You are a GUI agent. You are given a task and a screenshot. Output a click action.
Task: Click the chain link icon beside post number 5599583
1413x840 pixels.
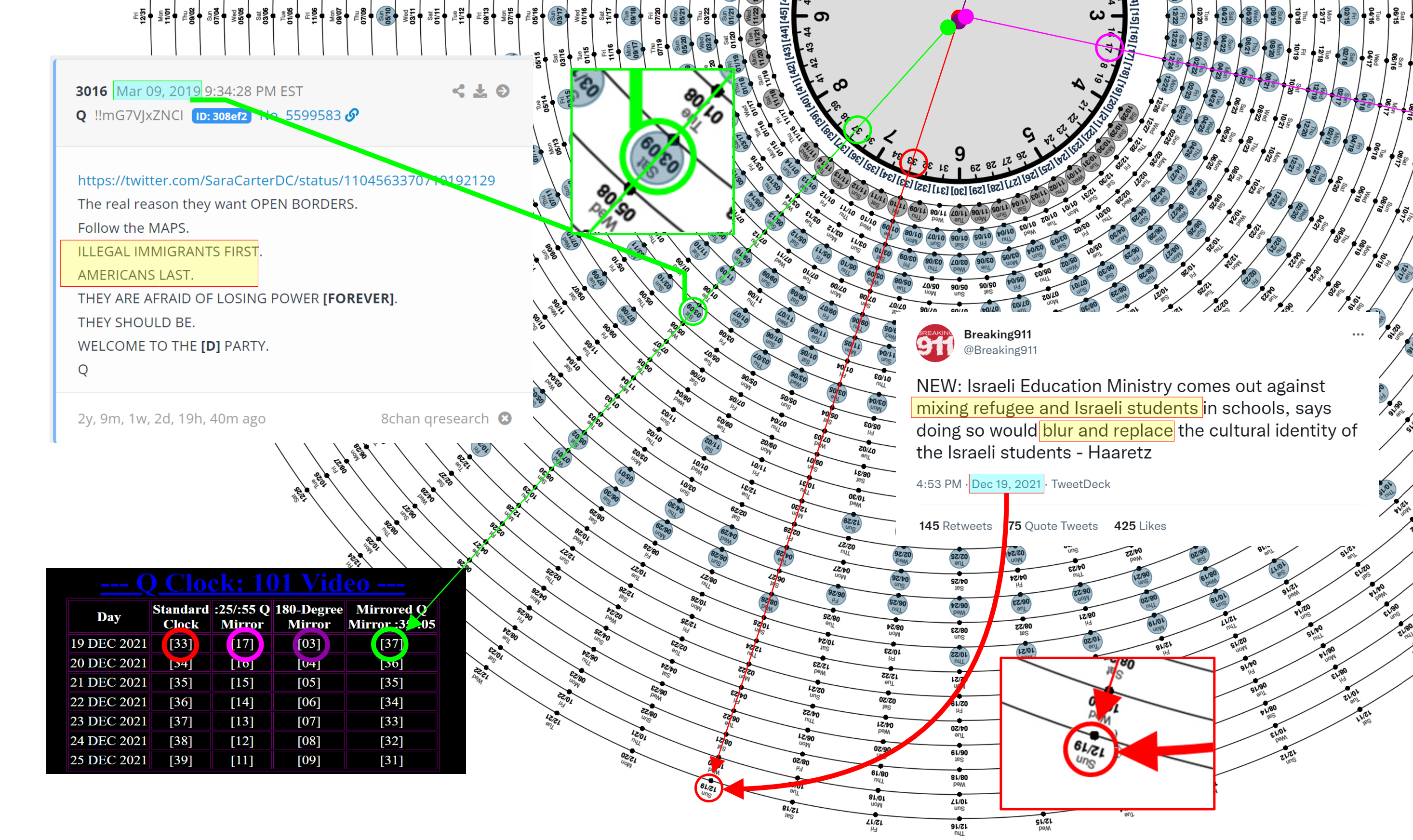pyautogui.click(x=352, y=115)
